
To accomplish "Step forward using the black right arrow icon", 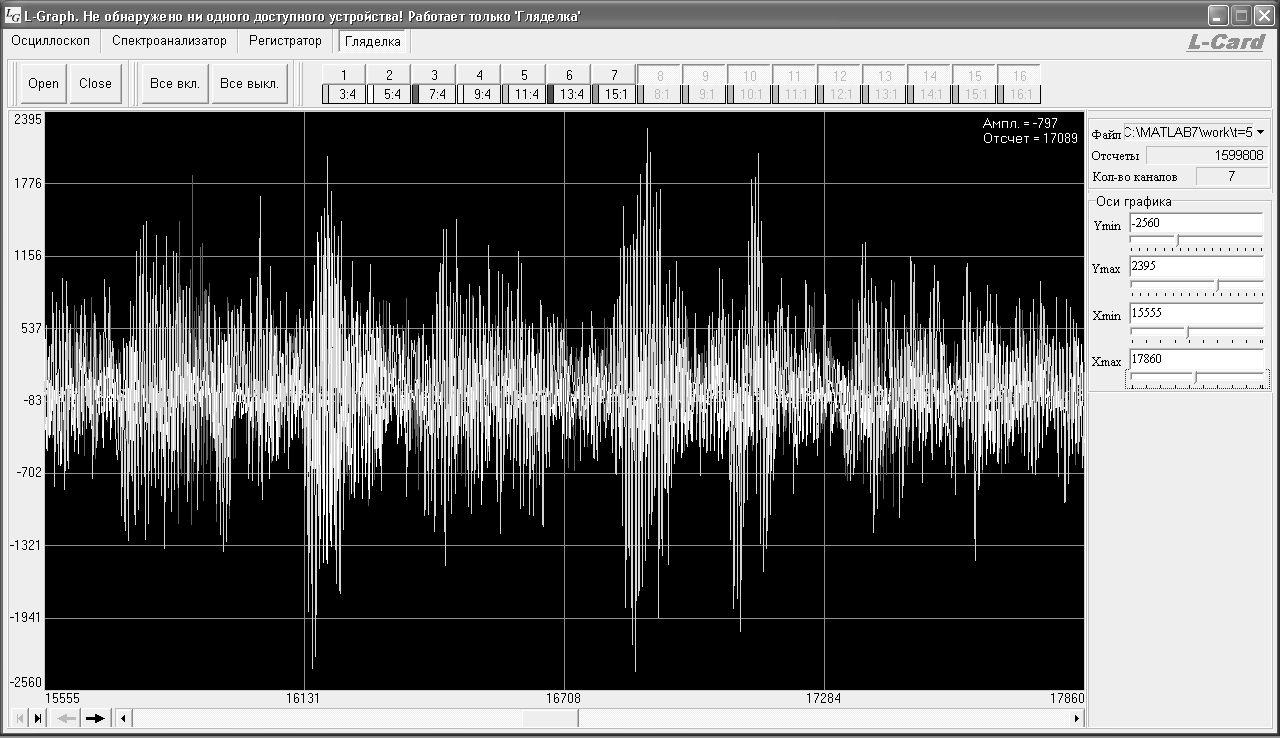I will pyautogui.click(x=97, y=717).
